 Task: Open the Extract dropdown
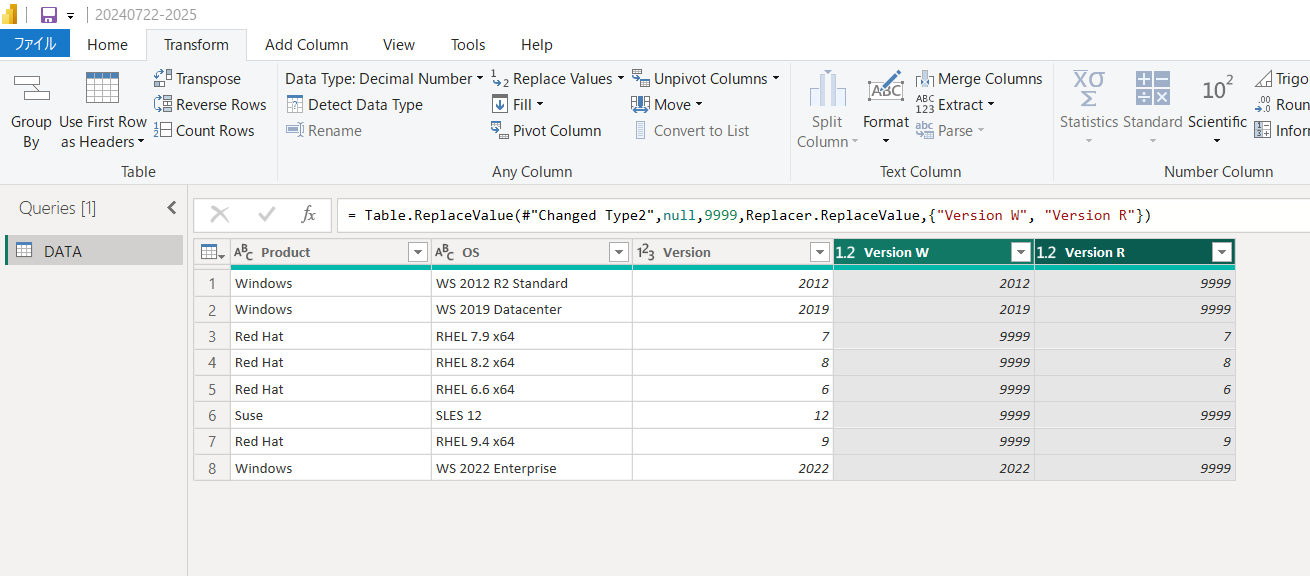click(955, 104)
